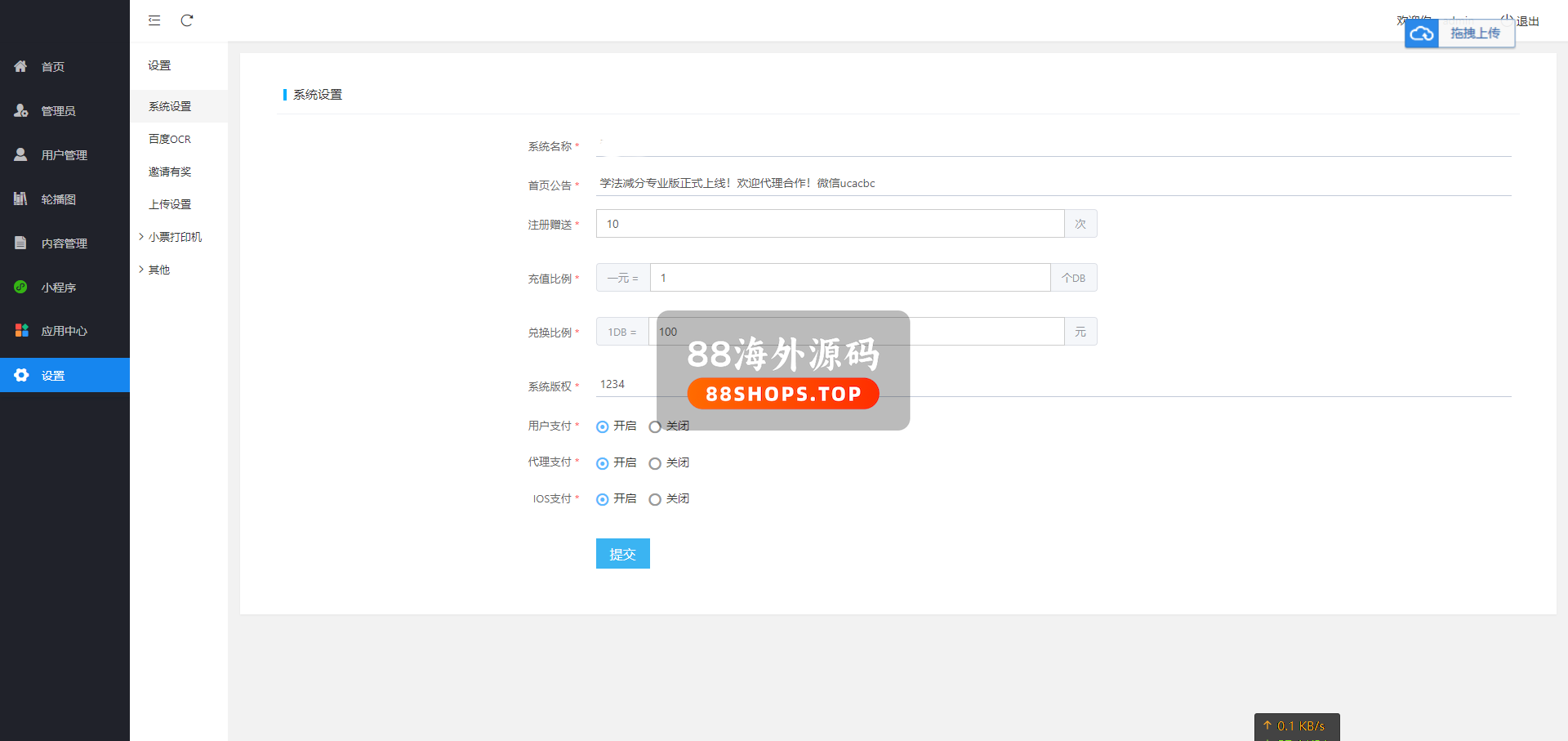Select 开启 for IOS支付
The image size is (1568, 741).
(x=603, y=499)
